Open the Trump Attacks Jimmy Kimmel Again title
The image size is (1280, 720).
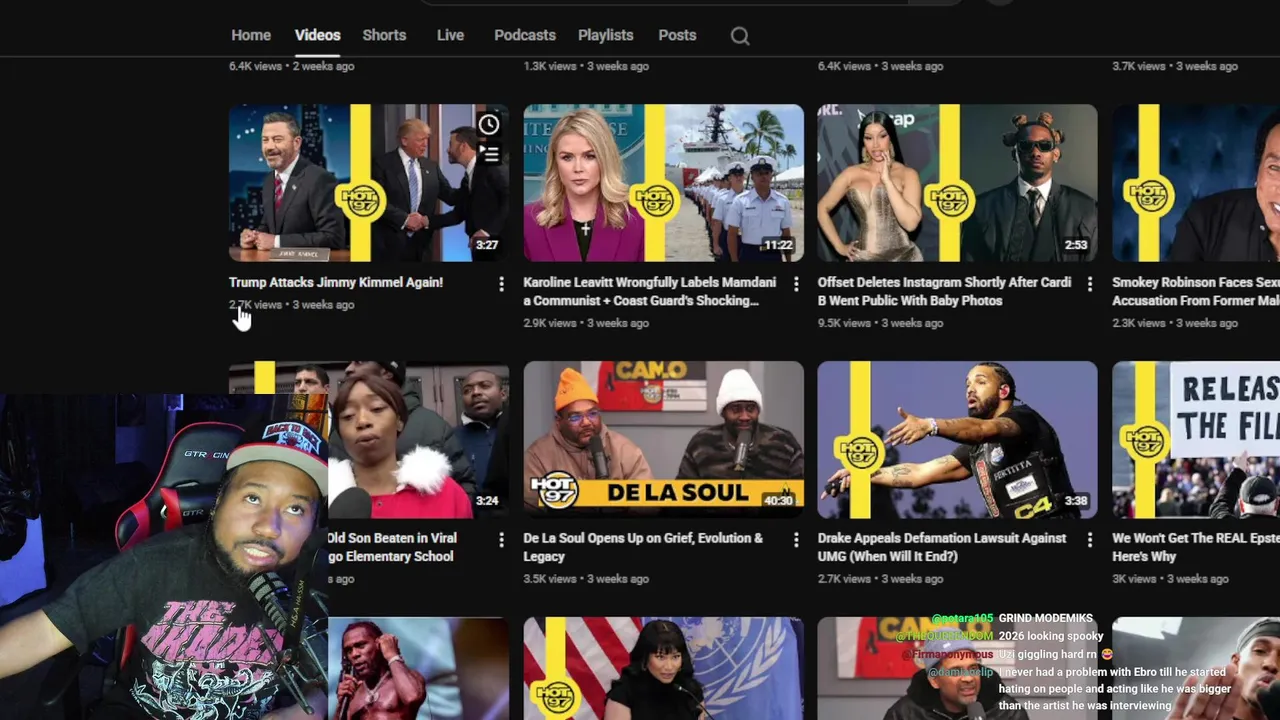pos(336,282)
